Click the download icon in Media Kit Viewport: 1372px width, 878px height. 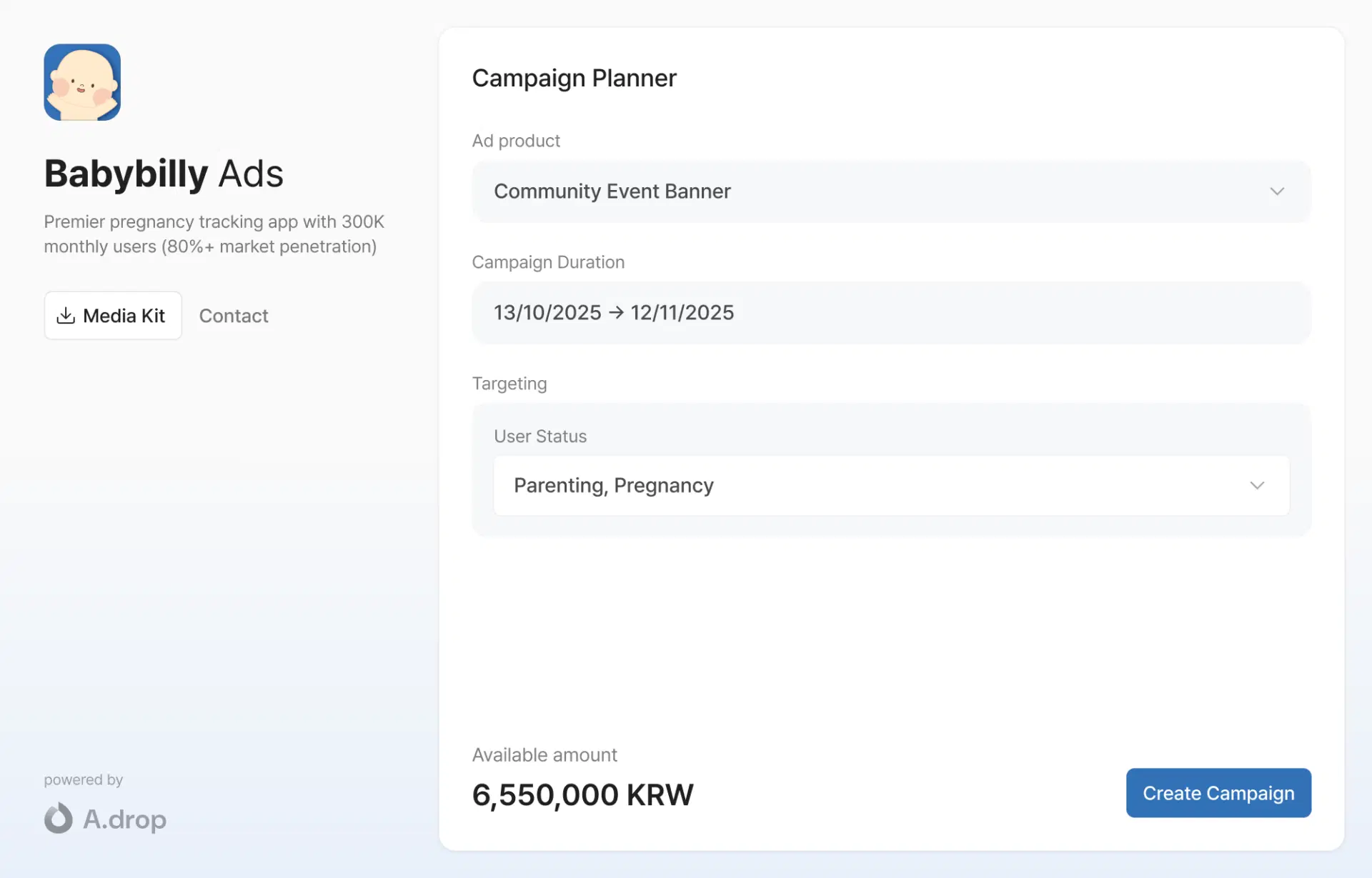66,315
